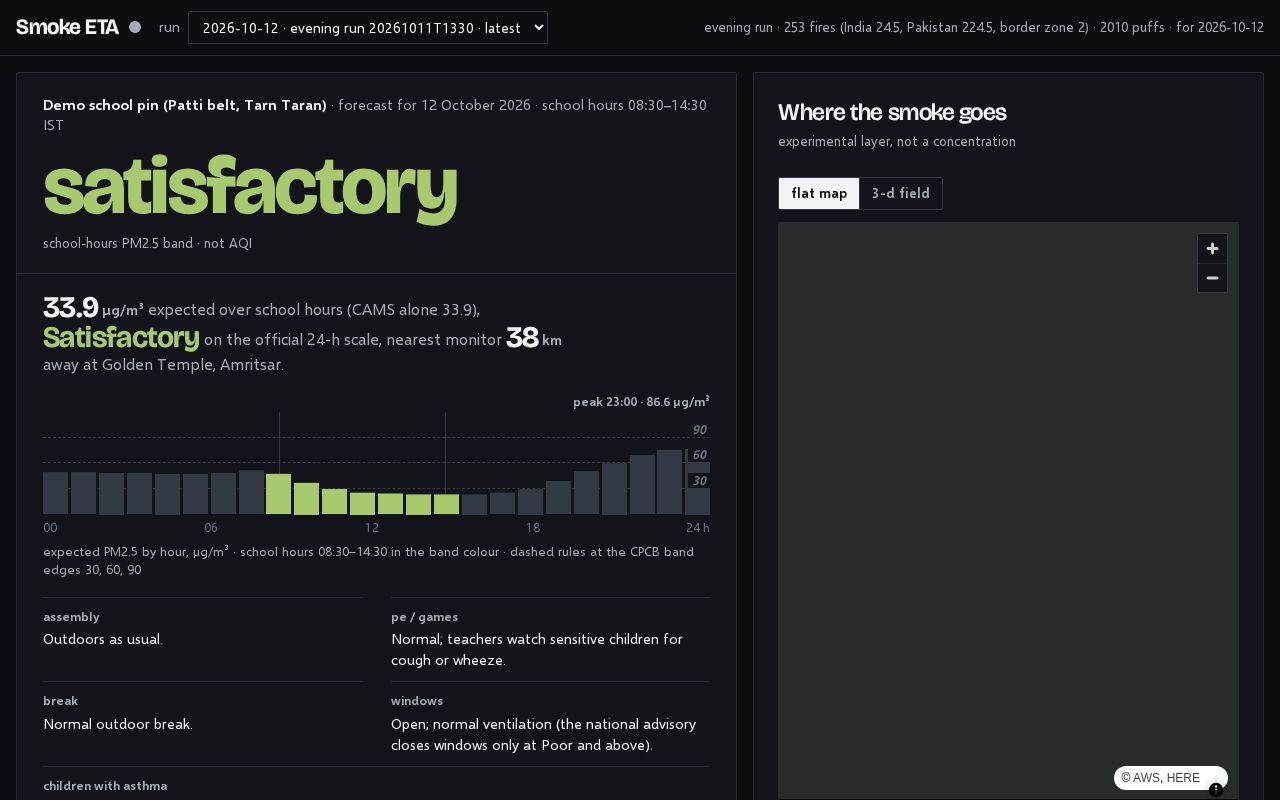Click the 'peak 23:00 · 86.6 µg/m³' label

click(x=641, y=402)
